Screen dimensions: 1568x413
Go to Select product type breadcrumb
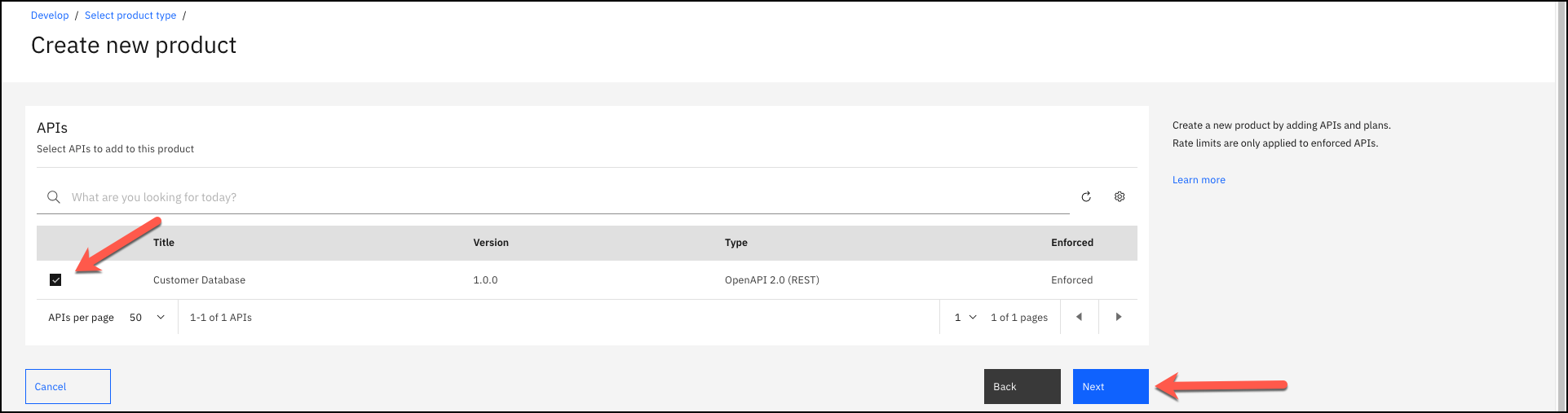tap(130, 15)
